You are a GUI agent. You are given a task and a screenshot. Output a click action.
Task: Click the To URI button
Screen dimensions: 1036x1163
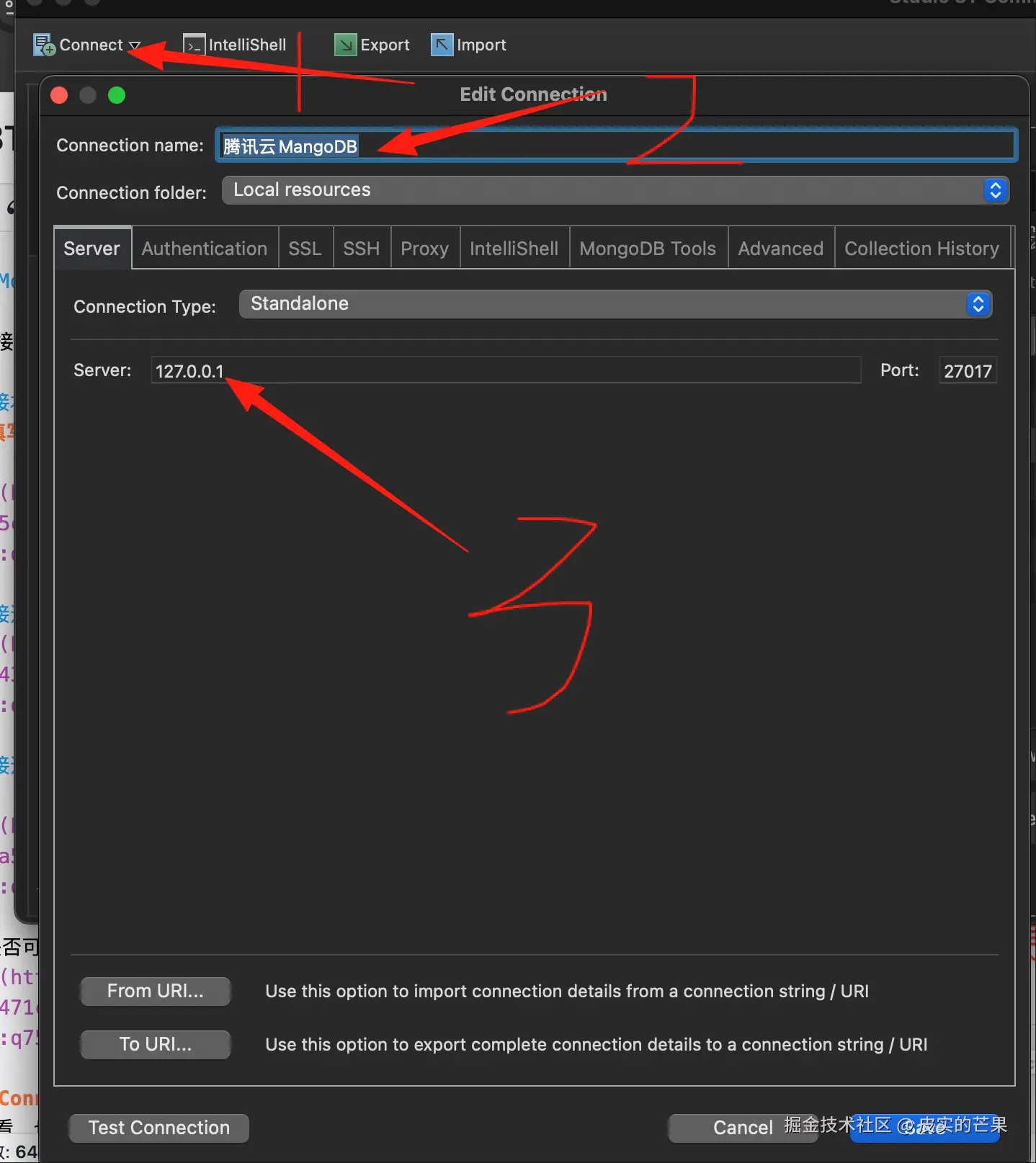156,1045
